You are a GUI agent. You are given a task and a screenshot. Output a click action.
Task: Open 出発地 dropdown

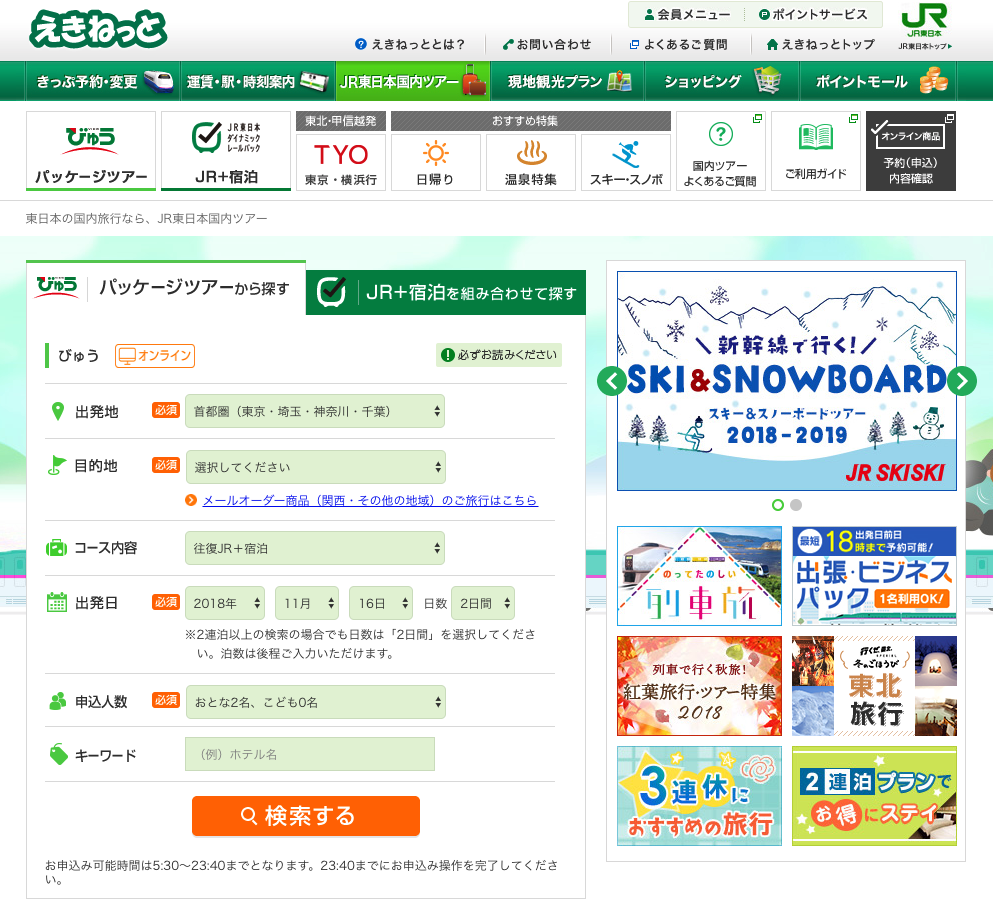tap(315, 411)
